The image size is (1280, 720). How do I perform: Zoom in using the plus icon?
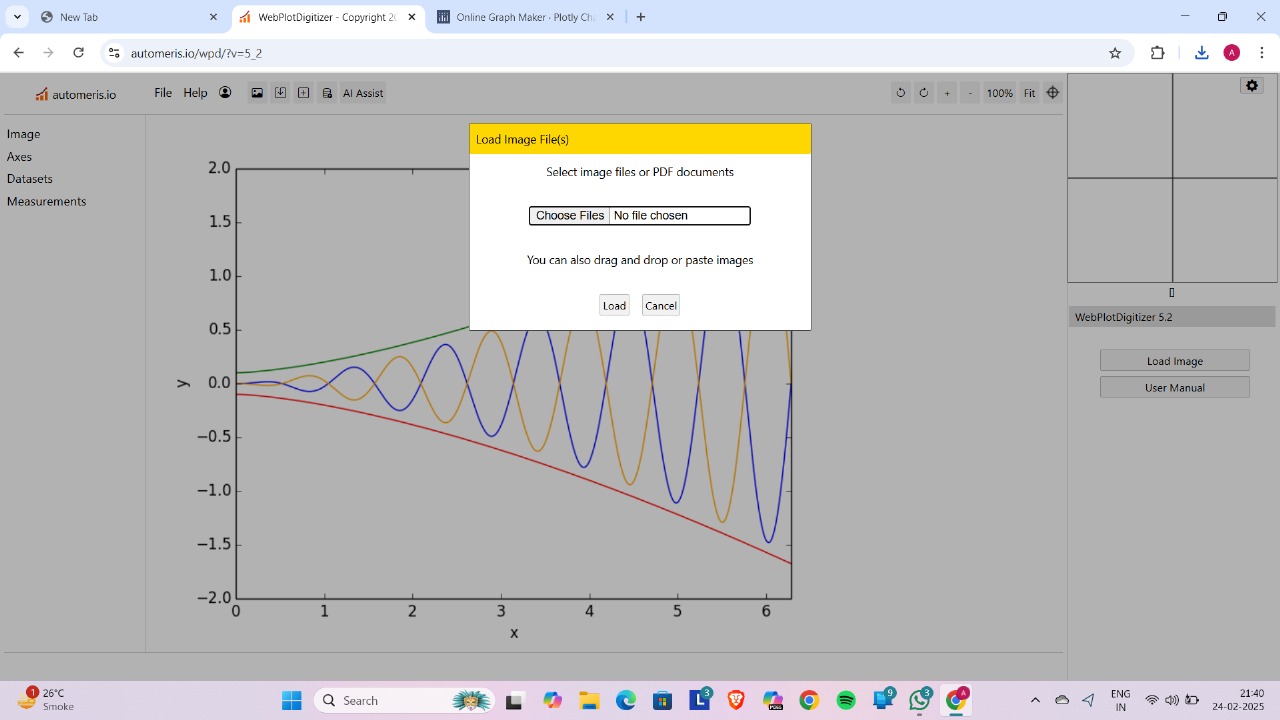pyautogui.click(x=947, y=92)
